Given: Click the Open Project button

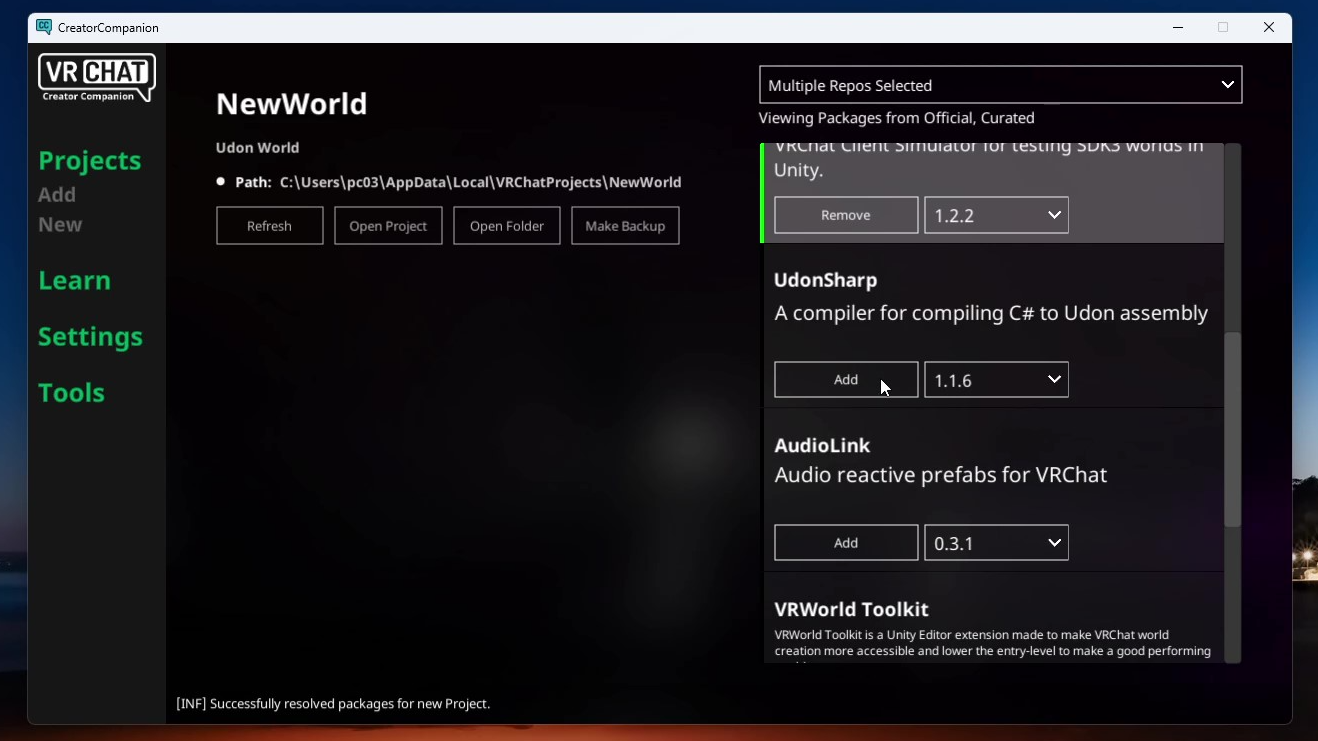Looking at the screenshot, I should tap(388, 226).
